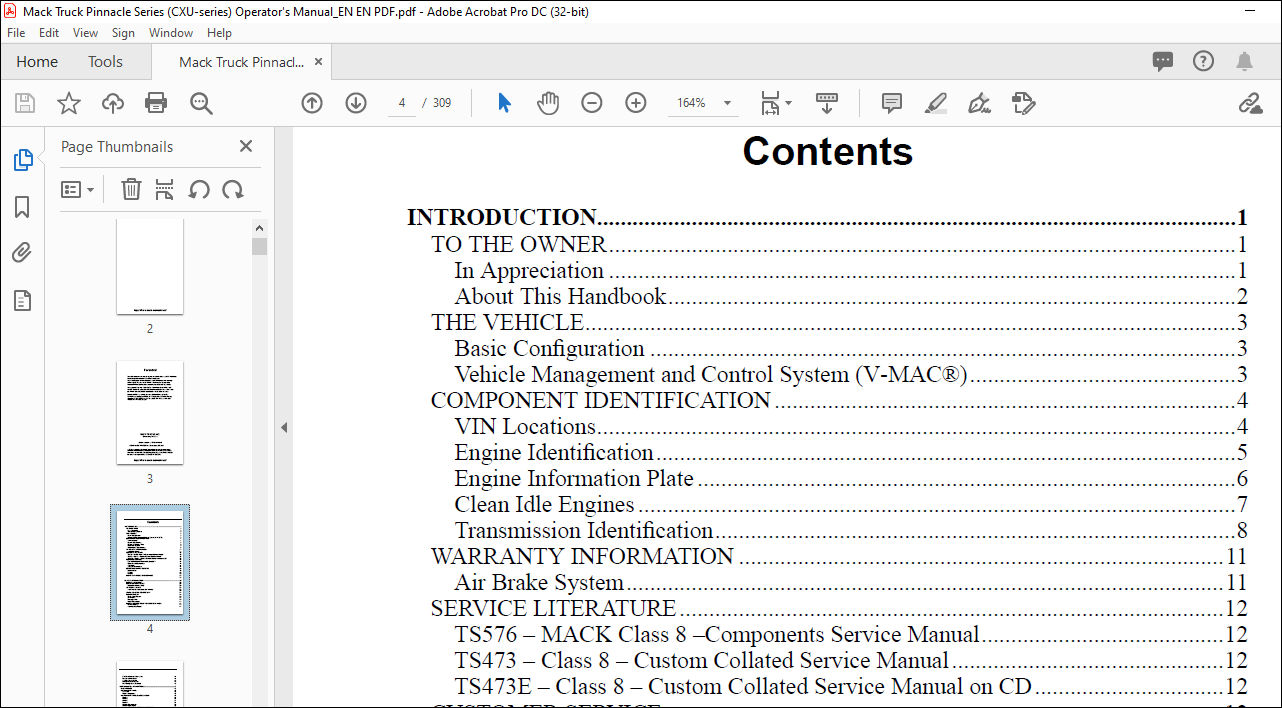Viewport: 1282px width, 708px height.
Task: Activate the Hand pan tool
Action: pos(548,103)
